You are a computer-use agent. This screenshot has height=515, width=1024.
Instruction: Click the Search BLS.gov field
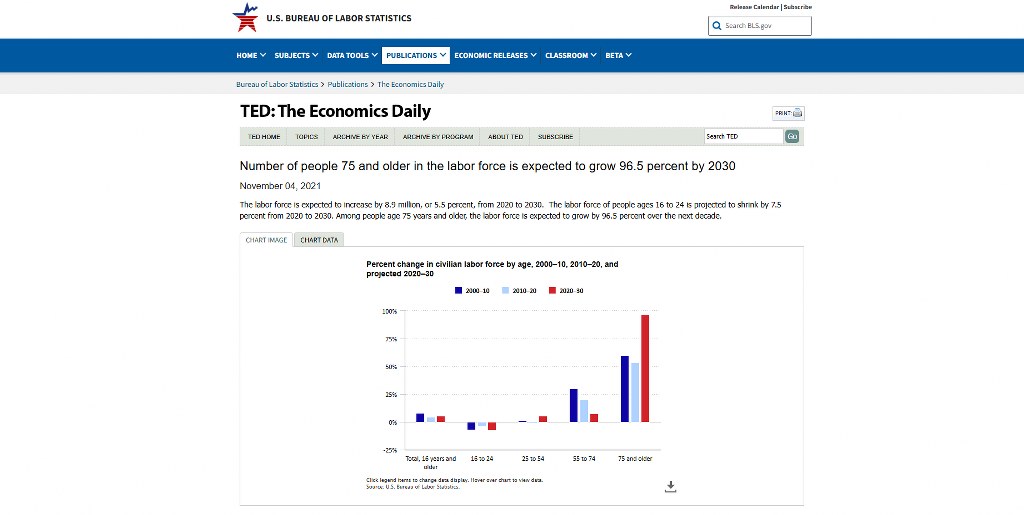(x=760, y=26)
